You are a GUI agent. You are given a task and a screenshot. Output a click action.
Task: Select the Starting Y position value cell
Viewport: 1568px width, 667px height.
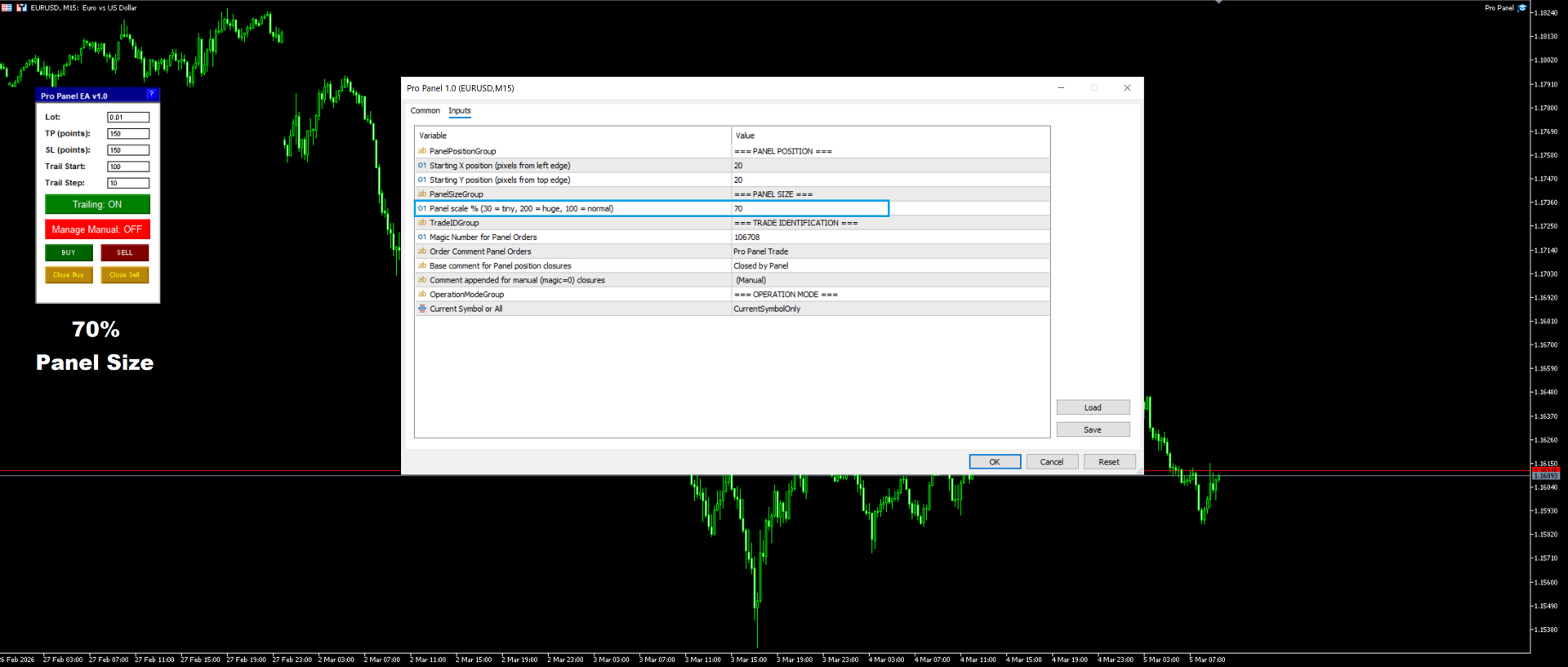click(x=890, y=180)
